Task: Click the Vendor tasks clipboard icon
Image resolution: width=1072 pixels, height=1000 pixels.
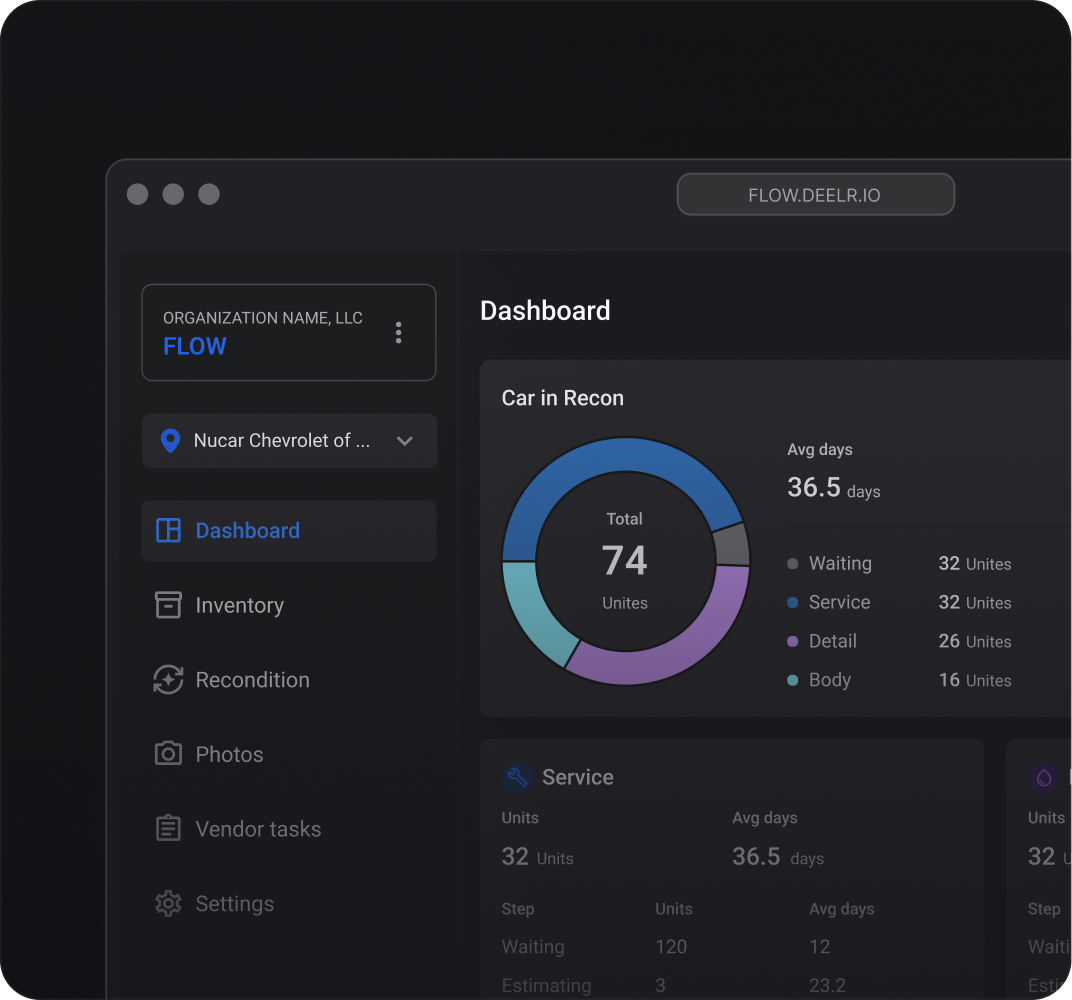Action: (x=168, y=829)
